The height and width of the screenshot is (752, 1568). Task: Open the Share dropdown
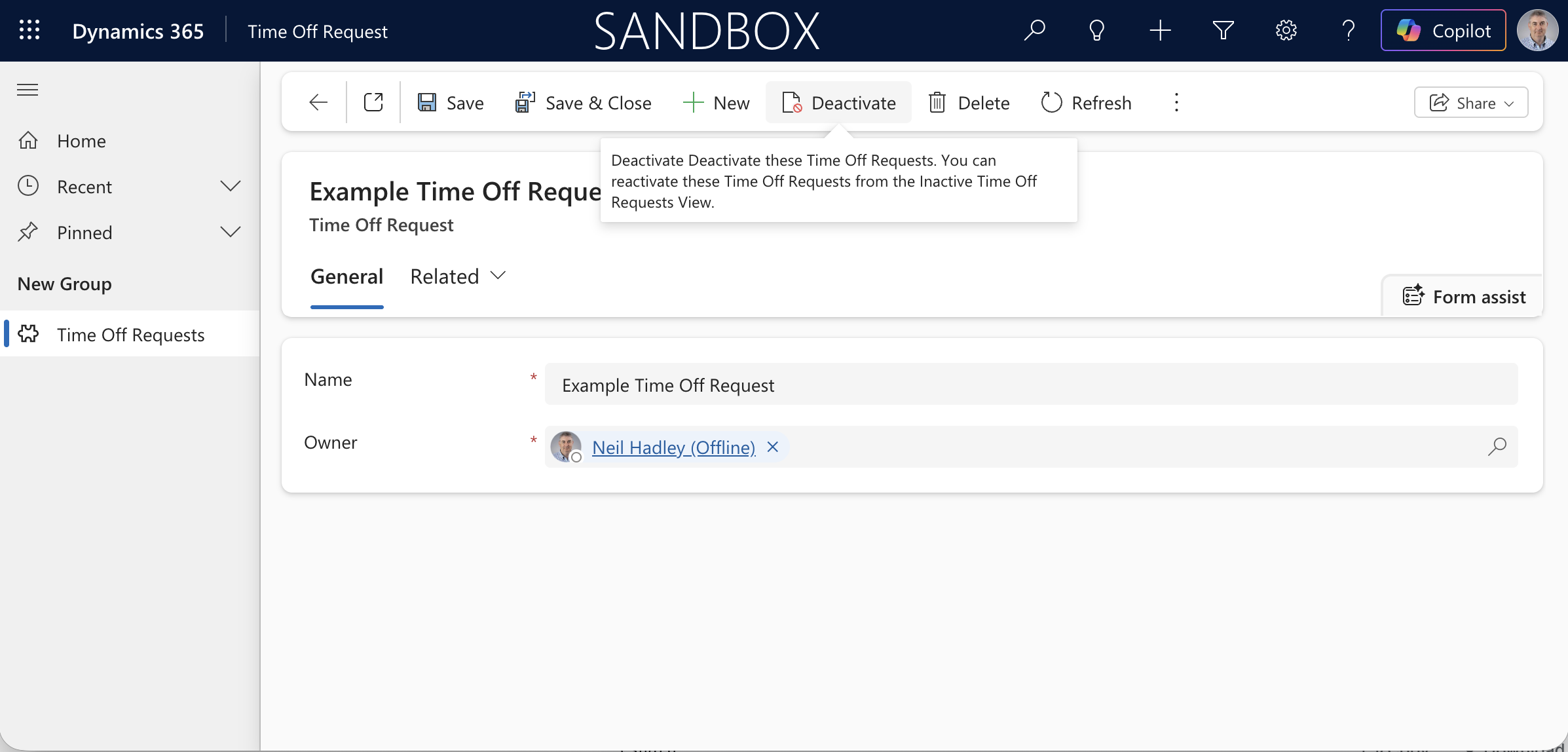1471,102
